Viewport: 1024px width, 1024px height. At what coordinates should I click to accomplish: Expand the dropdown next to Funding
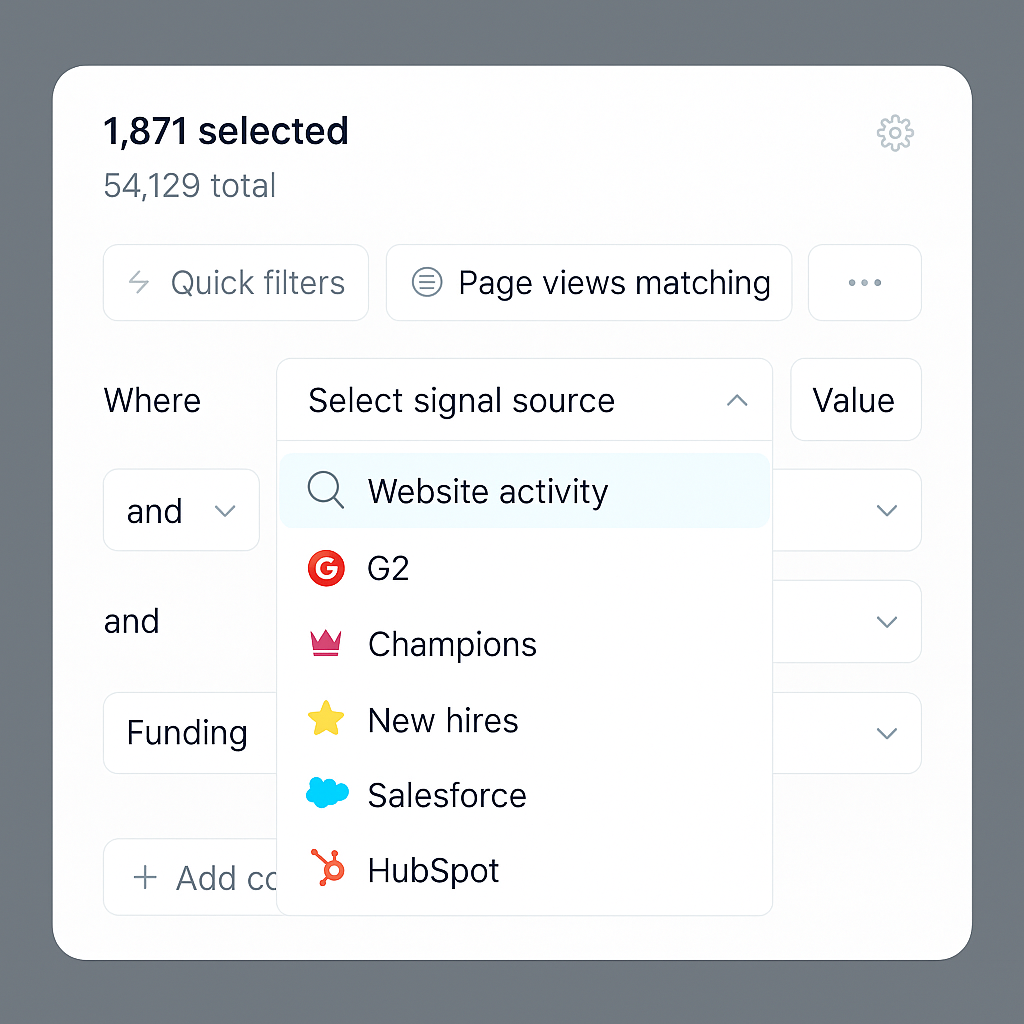886,733
